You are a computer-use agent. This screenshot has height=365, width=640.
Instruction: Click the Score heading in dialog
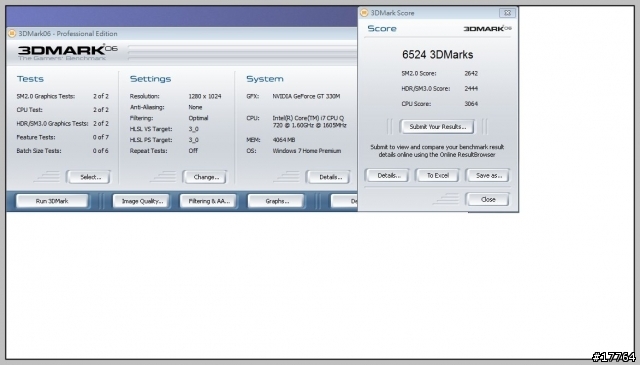(382, 29)
